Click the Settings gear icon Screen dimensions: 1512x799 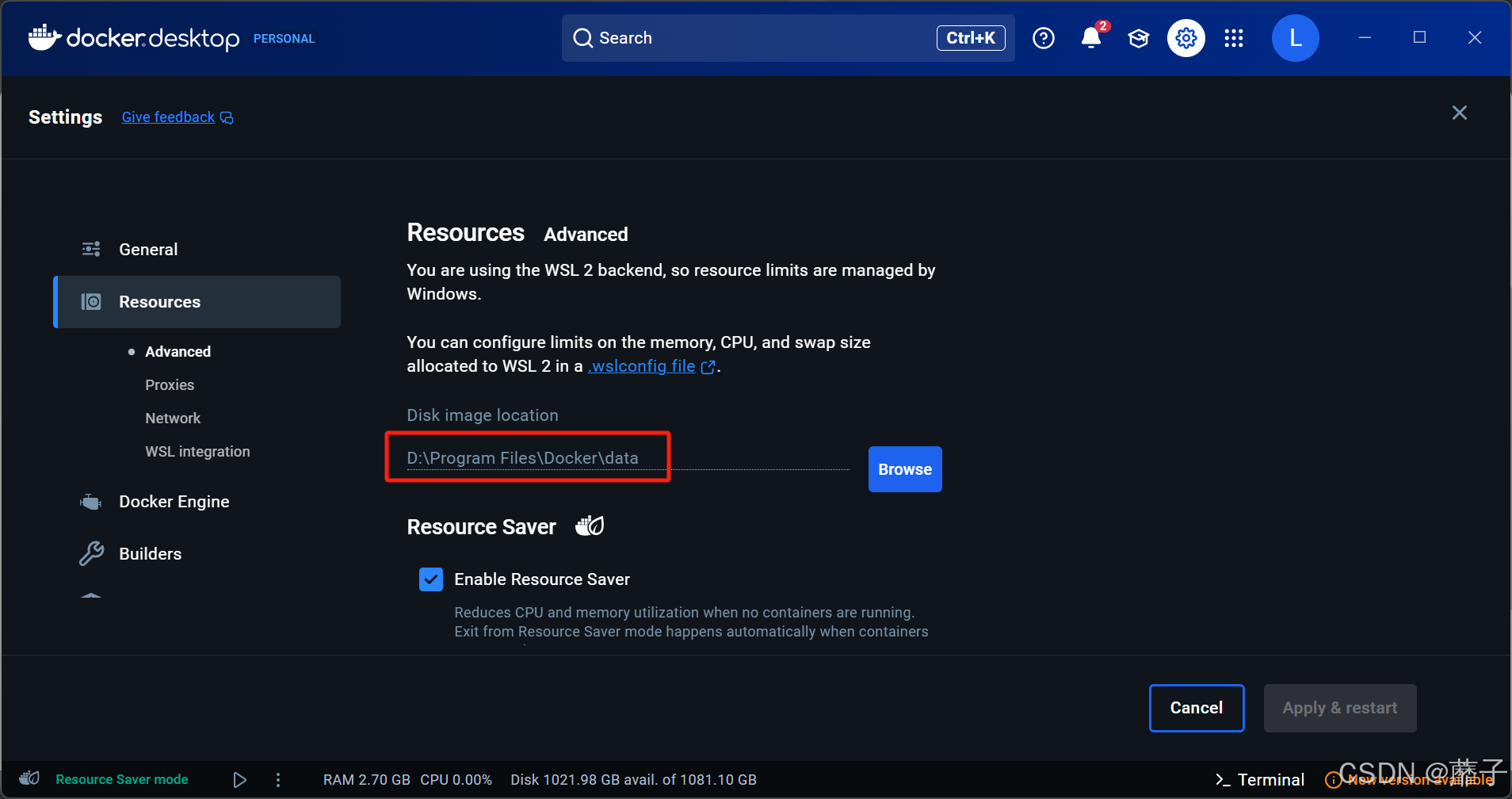tap(1186, 38)
